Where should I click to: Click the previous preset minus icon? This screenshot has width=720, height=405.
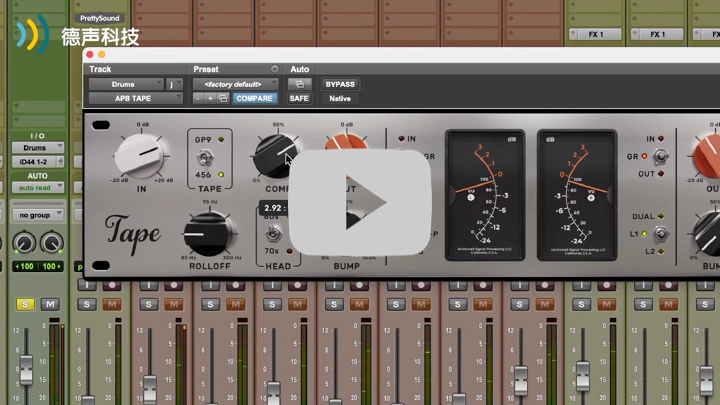[198, 98]
